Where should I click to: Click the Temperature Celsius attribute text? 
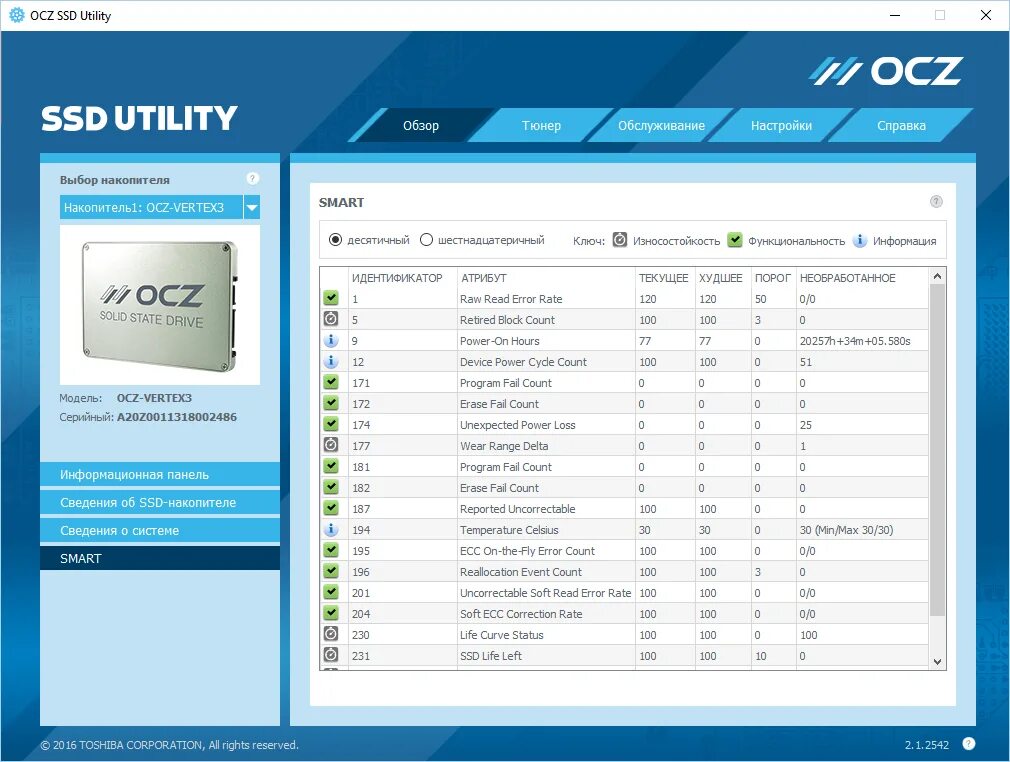[x=509, y=529]
